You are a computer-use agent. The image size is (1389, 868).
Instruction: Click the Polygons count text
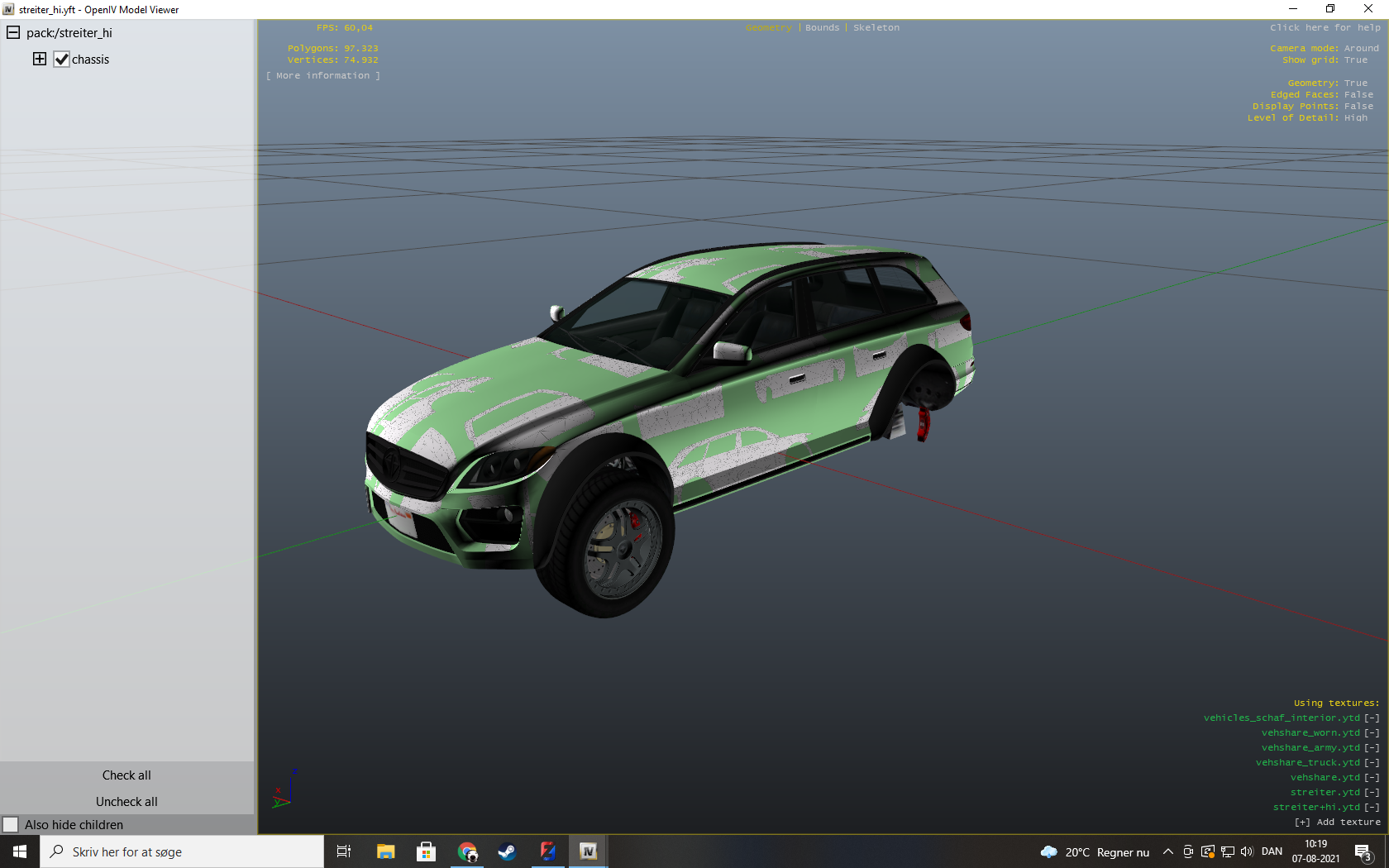[x=332, y=49]
